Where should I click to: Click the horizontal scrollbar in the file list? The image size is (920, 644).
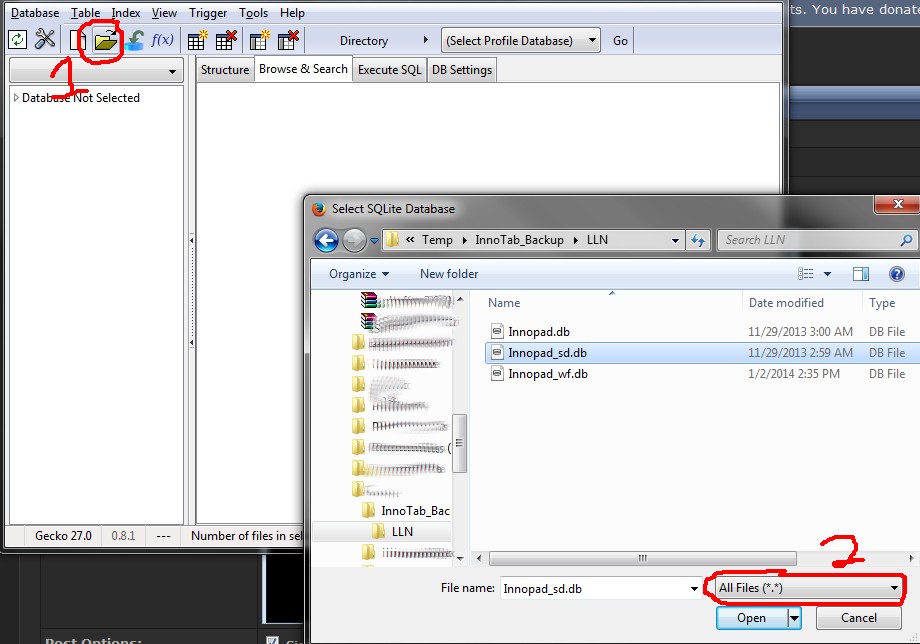click(642, 559)
